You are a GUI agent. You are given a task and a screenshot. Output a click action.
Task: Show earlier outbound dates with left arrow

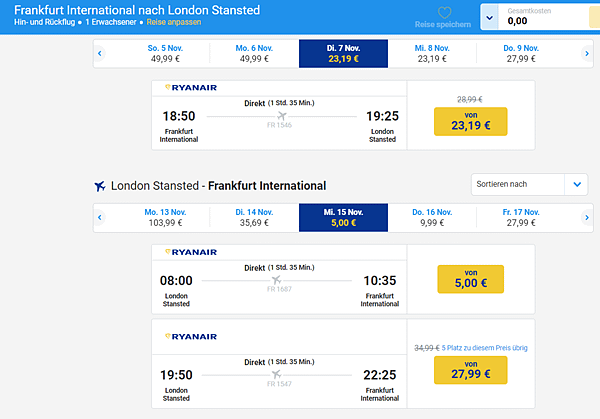click(x=100, y=54)
